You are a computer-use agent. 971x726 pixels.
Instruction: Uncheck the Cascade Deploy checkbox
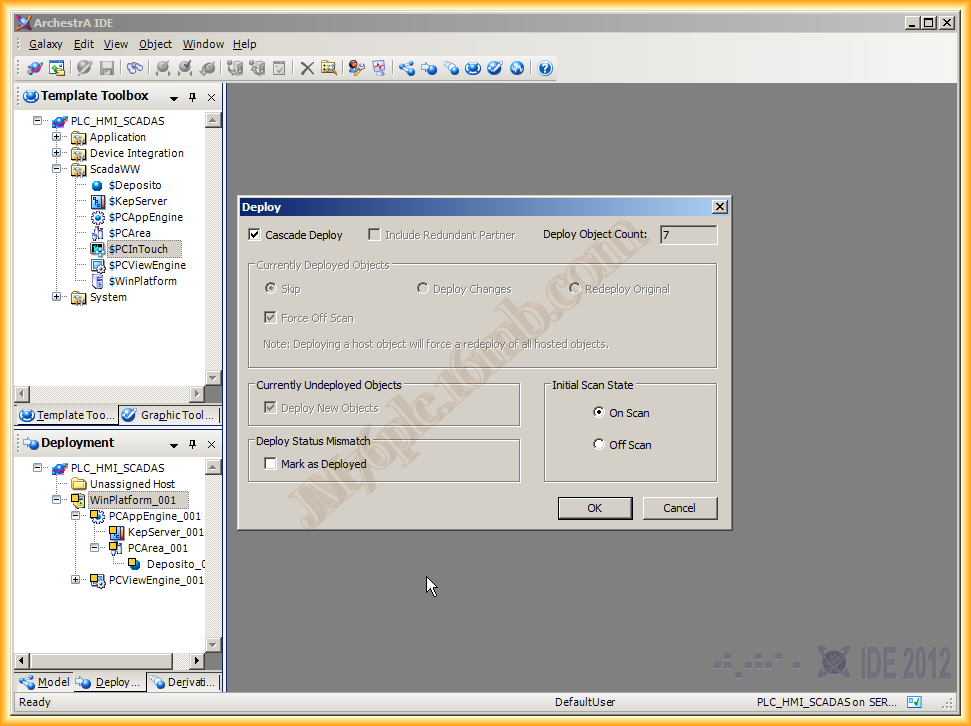pos(255,235)
